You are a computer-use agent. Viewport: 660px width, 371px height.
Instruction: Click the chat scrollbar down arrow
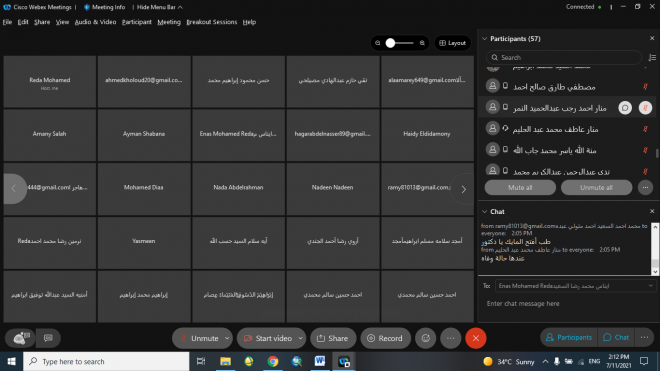coord(655,272)
